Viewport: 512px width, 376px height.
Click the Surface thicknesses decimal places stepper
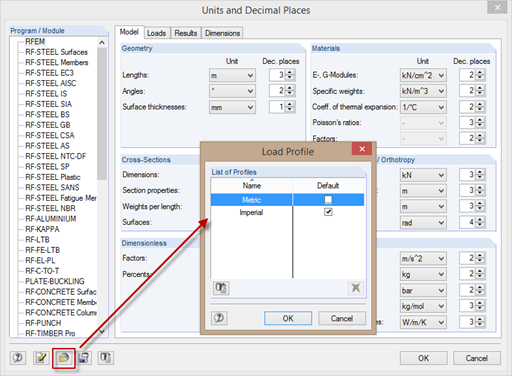point(290,107)
